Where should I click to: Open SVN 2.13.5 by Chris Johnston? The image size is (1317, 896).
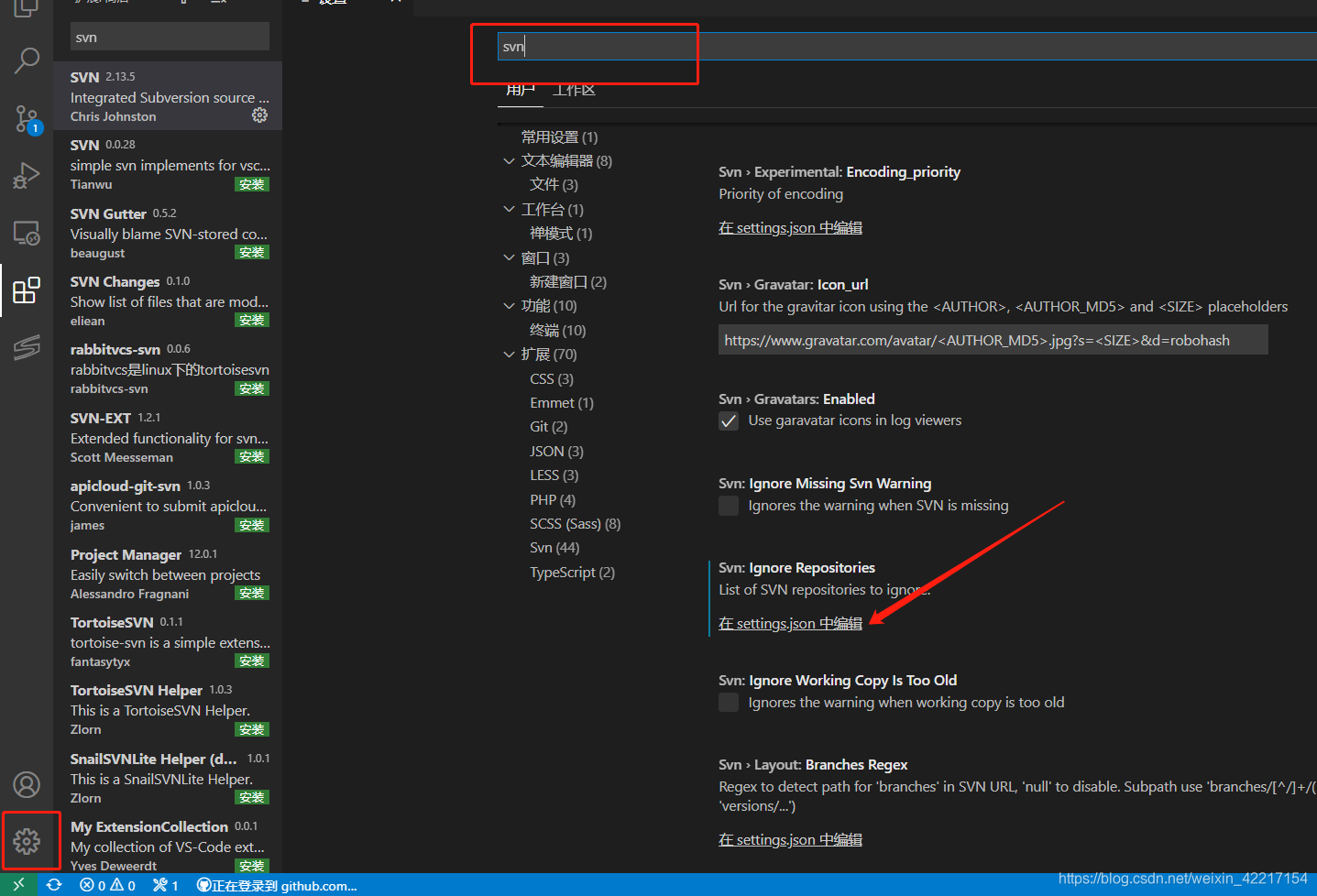pos(168,96)
